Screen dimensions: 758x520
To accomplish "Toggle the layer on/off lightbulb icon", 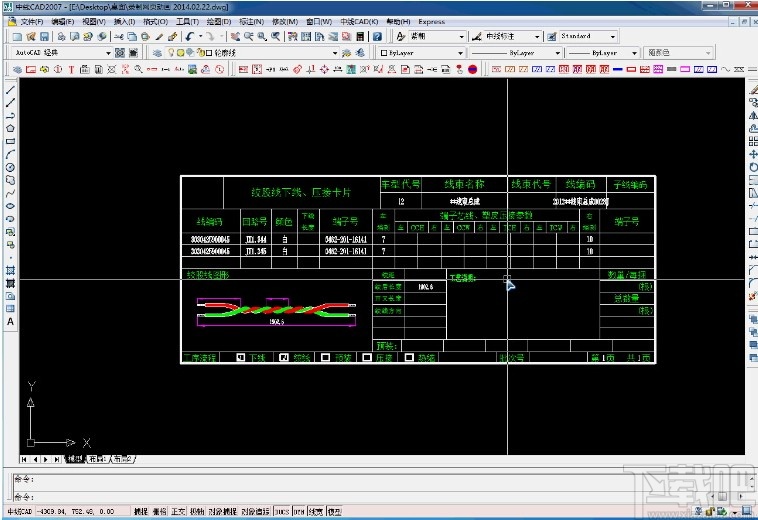I will point(171,53).
